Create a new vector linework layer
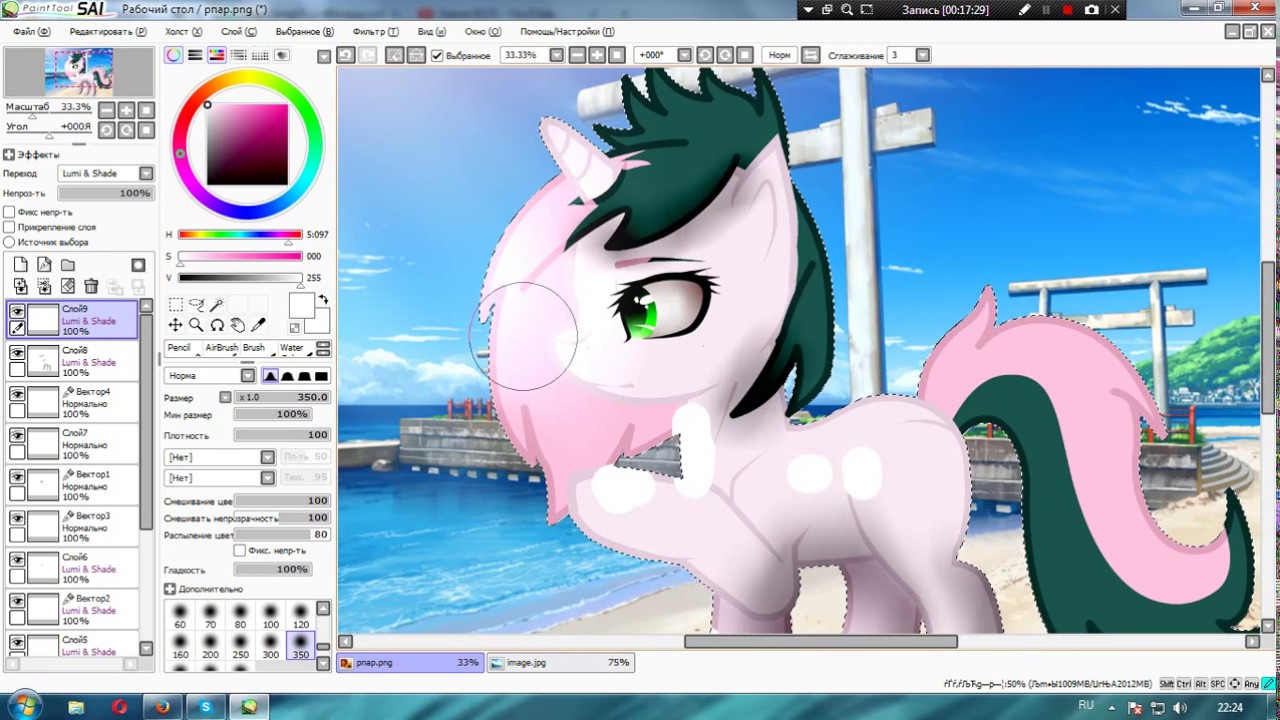 tap(44, 265)
